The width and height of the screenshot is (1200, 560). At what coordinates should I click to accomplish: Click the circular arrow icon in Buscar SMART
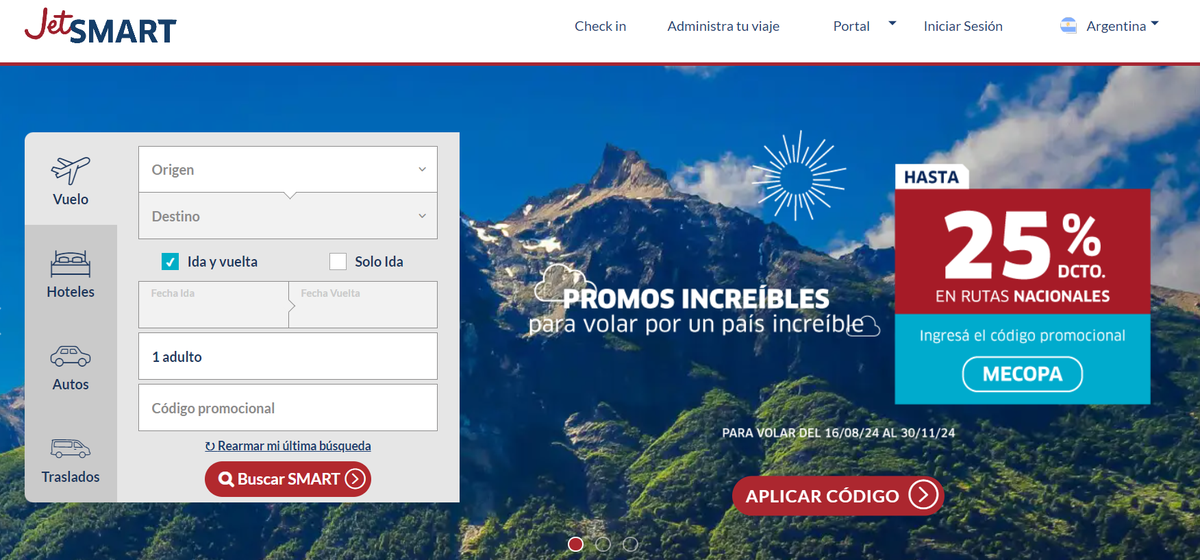click(x=355, y=479)
